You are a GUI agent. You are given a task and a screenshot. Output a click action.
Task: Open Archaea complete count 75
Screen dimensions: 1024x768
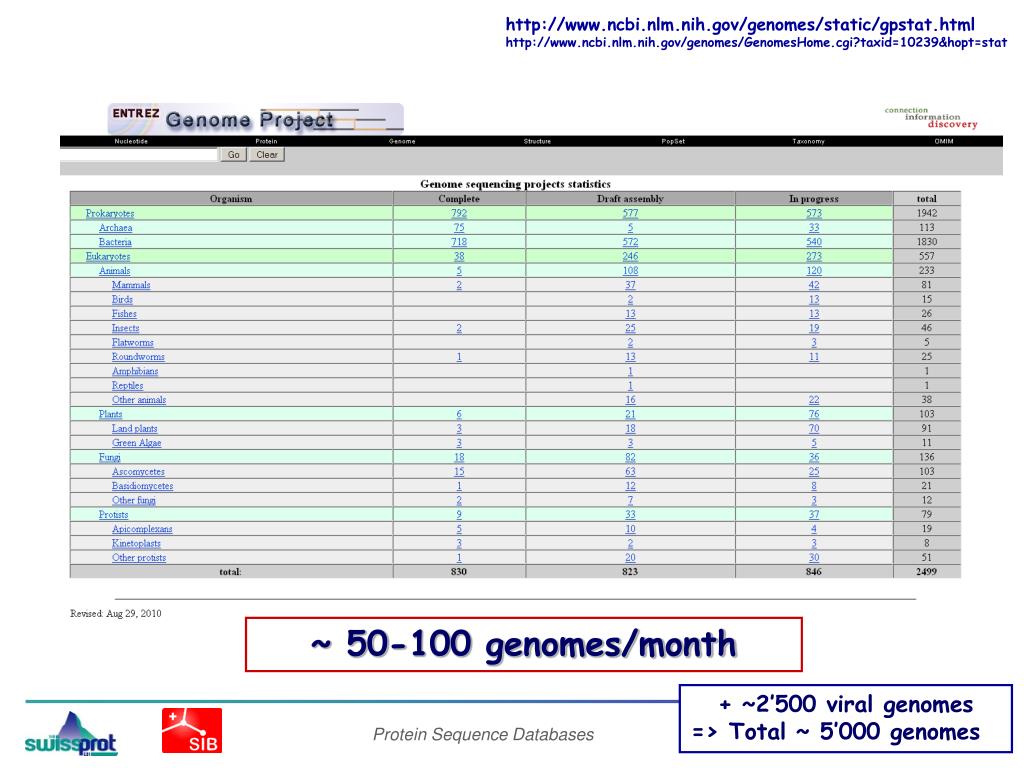[459, 228]
